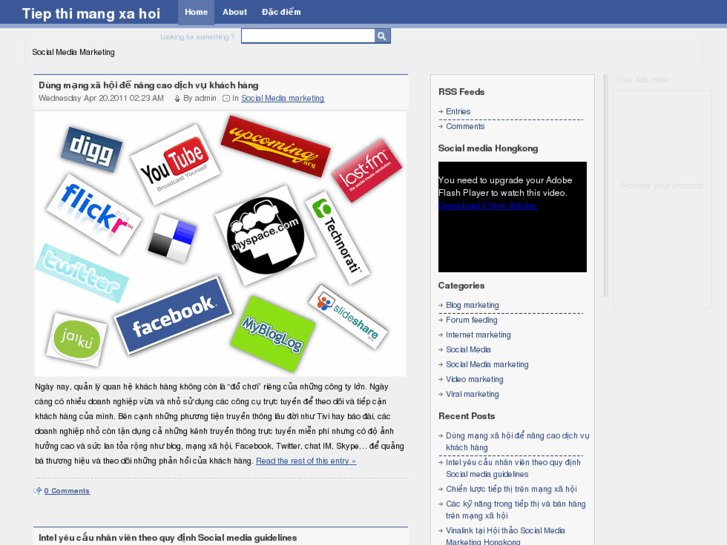Open recent post Vinalink tại Hội thảo Social Media
Viewport: 727px width, 545px height.
pyautogui.click(x=505, y=536)
